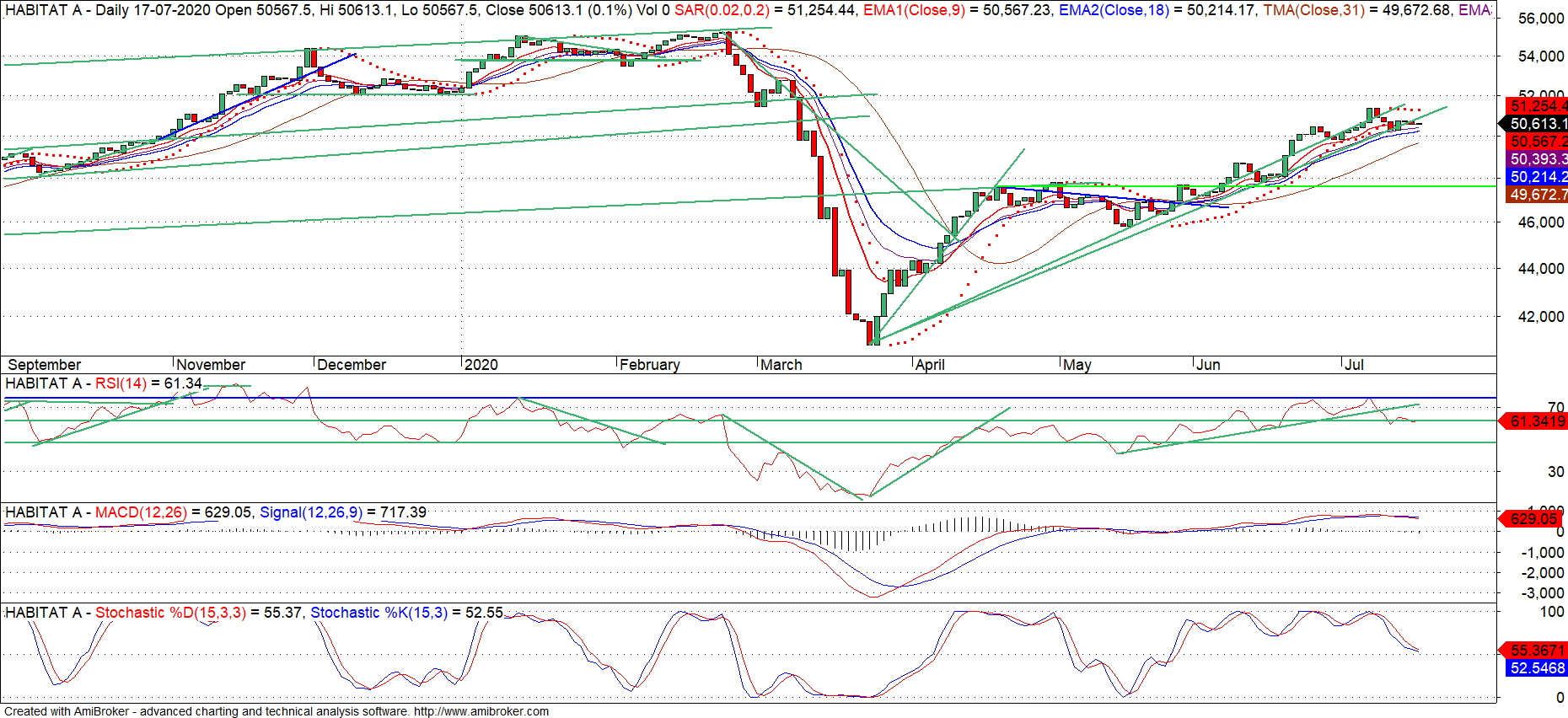Click the 2020 label on time axis

tap(481, 365)
